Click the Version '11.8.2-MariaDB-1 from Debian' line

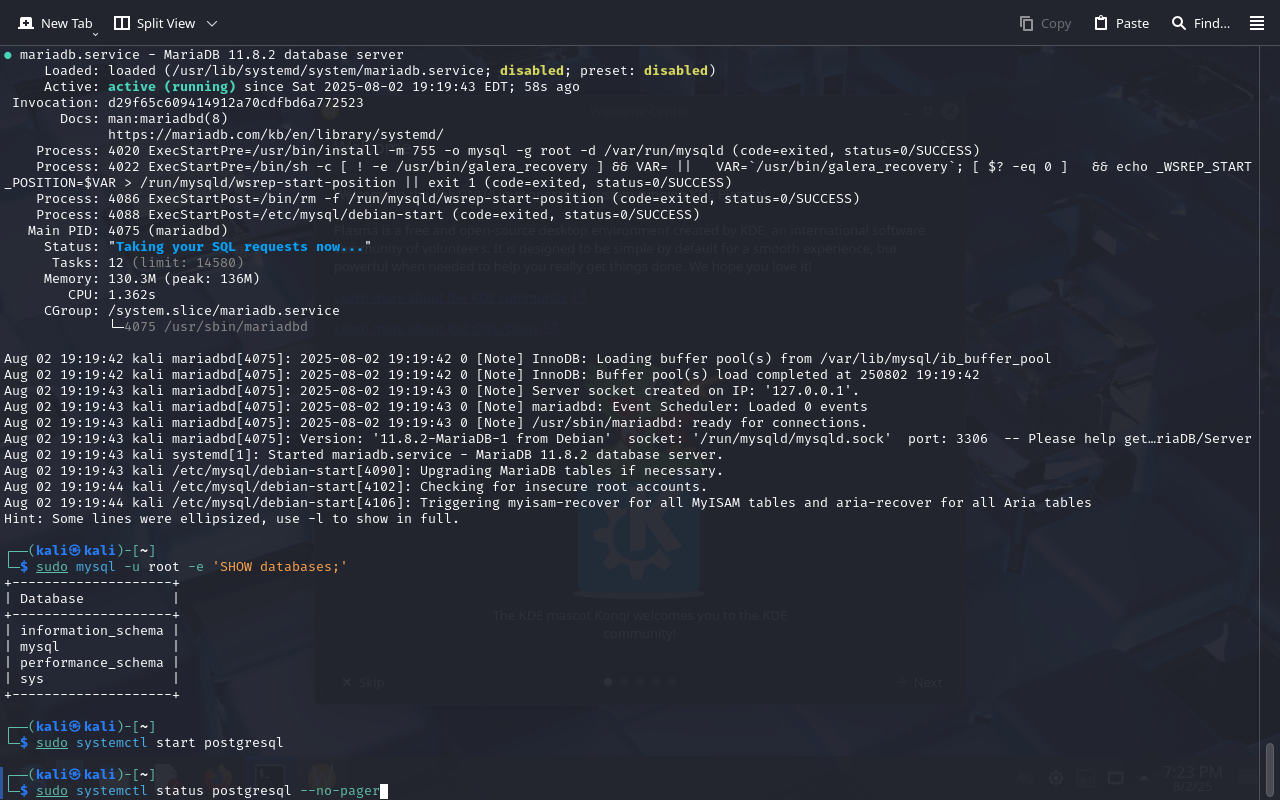628,438
